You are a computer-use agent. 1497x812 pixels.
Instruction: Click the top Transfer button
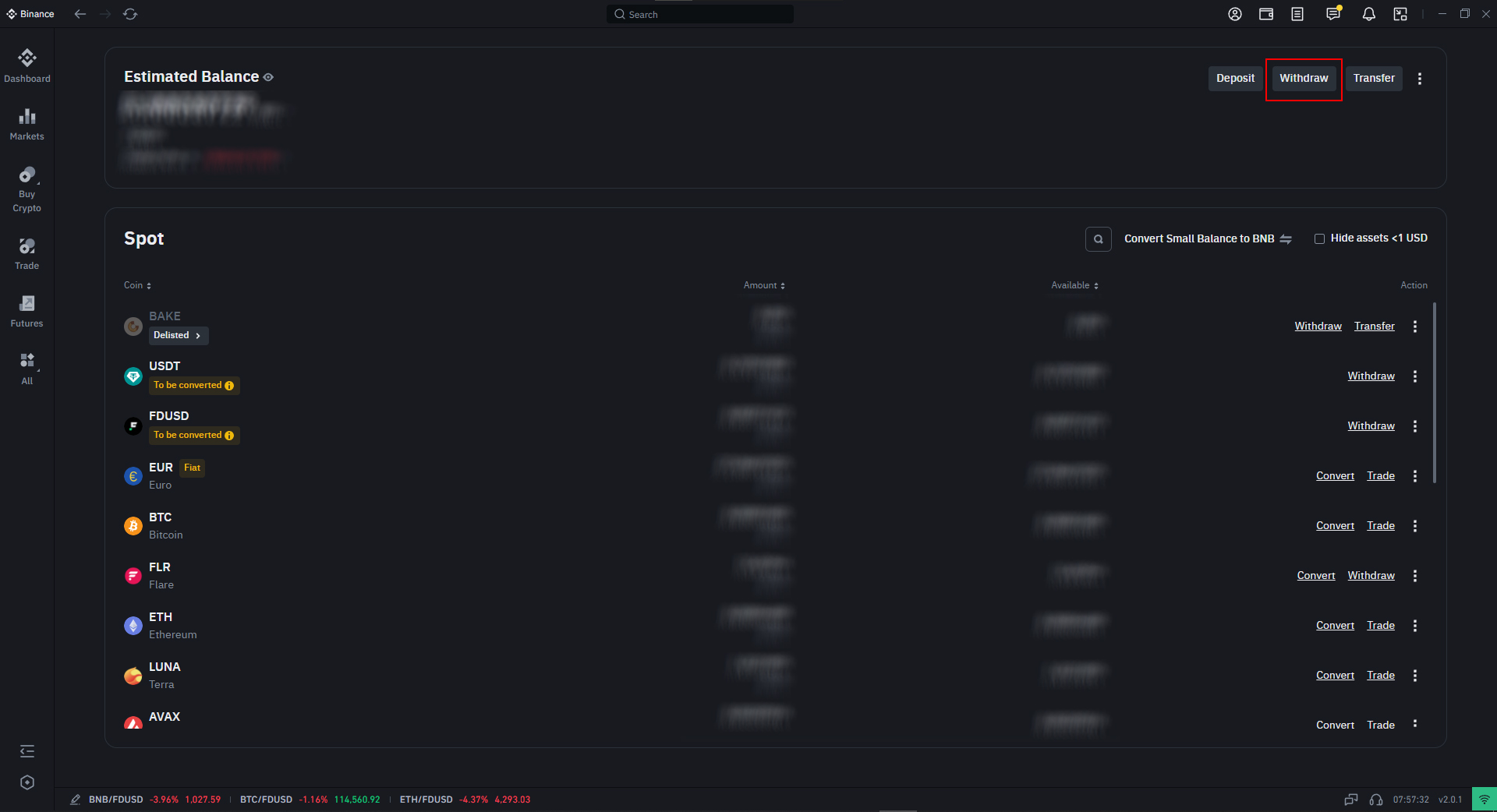(1374, 79)
